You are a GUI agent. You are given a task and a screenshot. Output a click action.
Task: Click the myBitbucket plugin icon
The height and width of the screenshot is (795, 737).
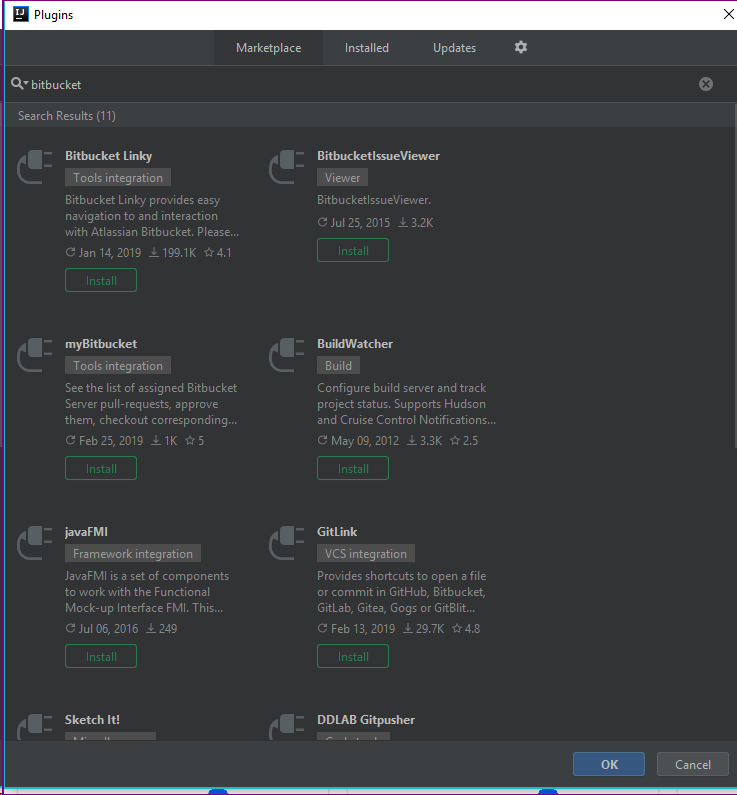tap(34, 355)
